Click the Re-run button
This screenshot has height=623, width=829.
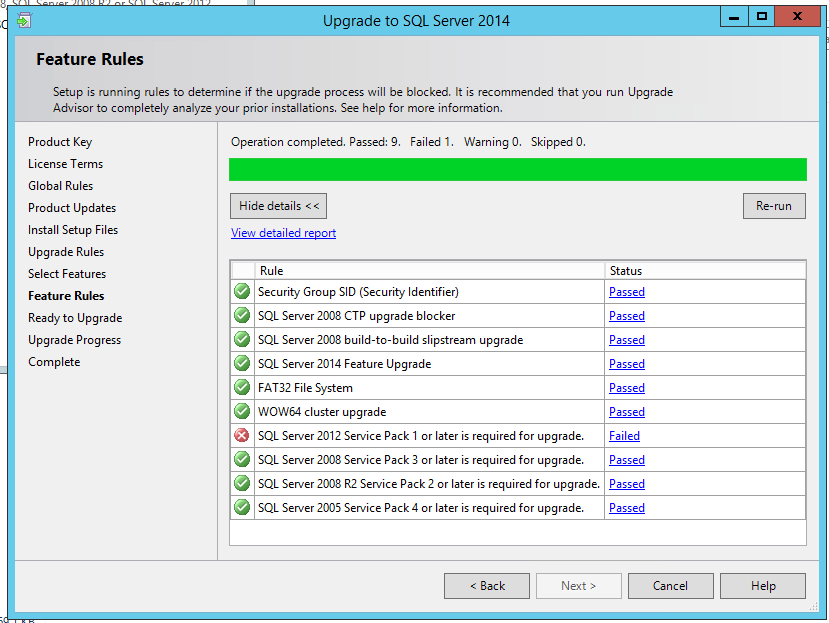[x=774, y=206]
